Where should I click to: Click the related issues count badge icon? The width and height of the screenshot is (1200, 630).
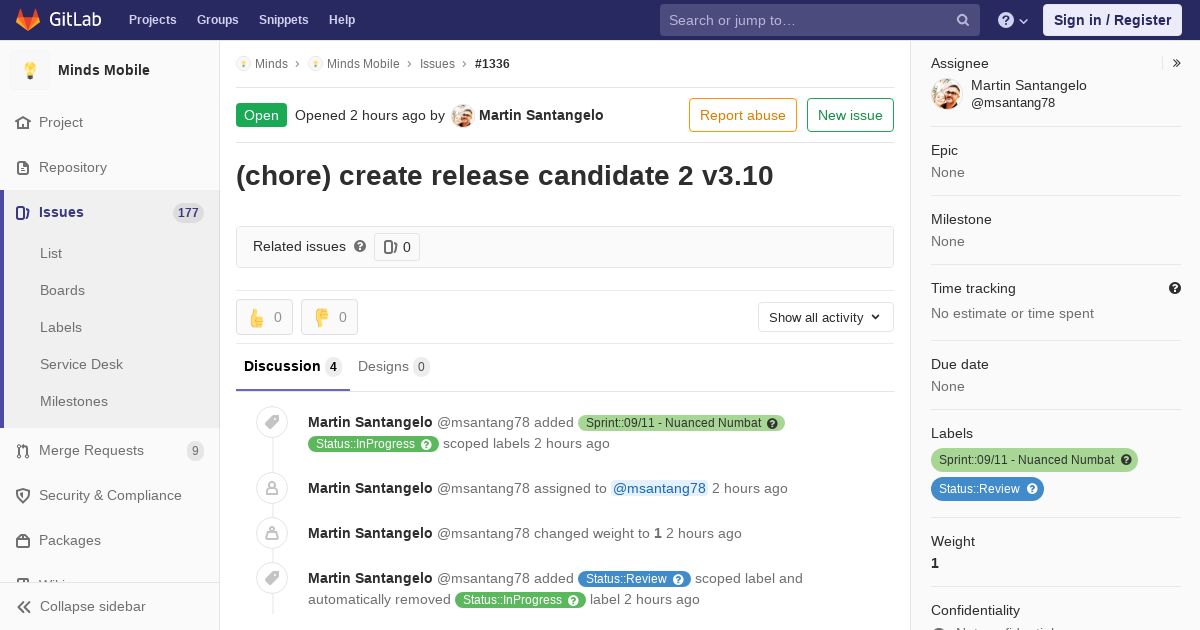point(390,247)
